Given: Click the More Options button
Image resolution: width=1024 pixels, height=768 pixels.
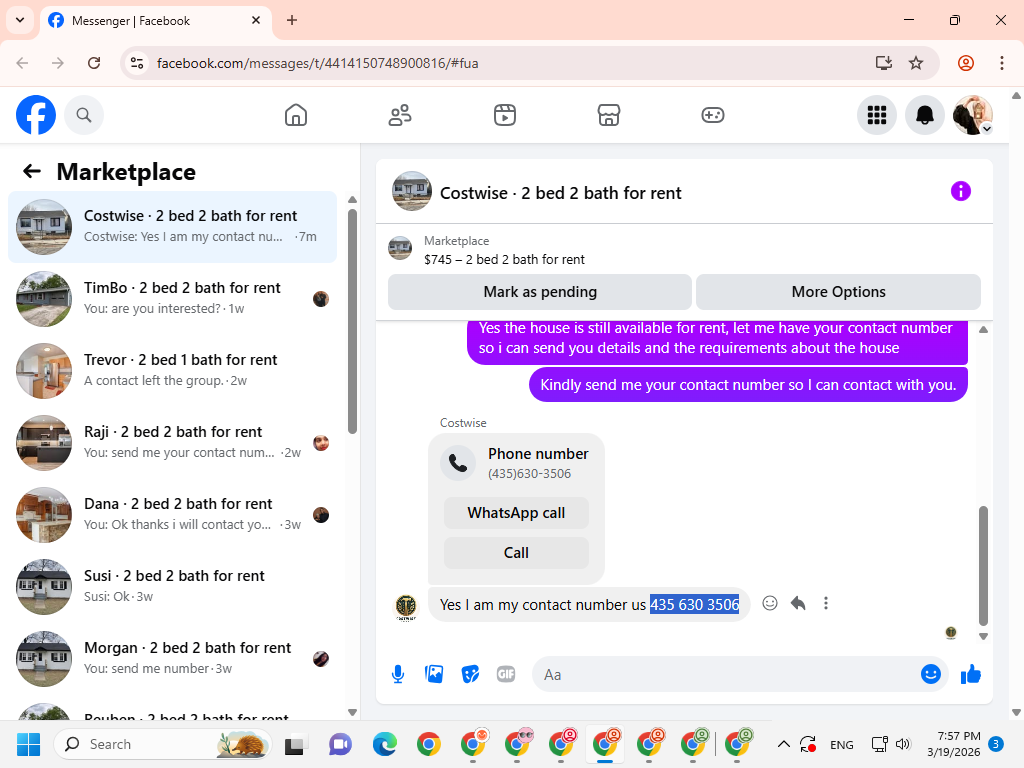Looking at the screenshot, I should pyautogui.click(x=839, y=292).
